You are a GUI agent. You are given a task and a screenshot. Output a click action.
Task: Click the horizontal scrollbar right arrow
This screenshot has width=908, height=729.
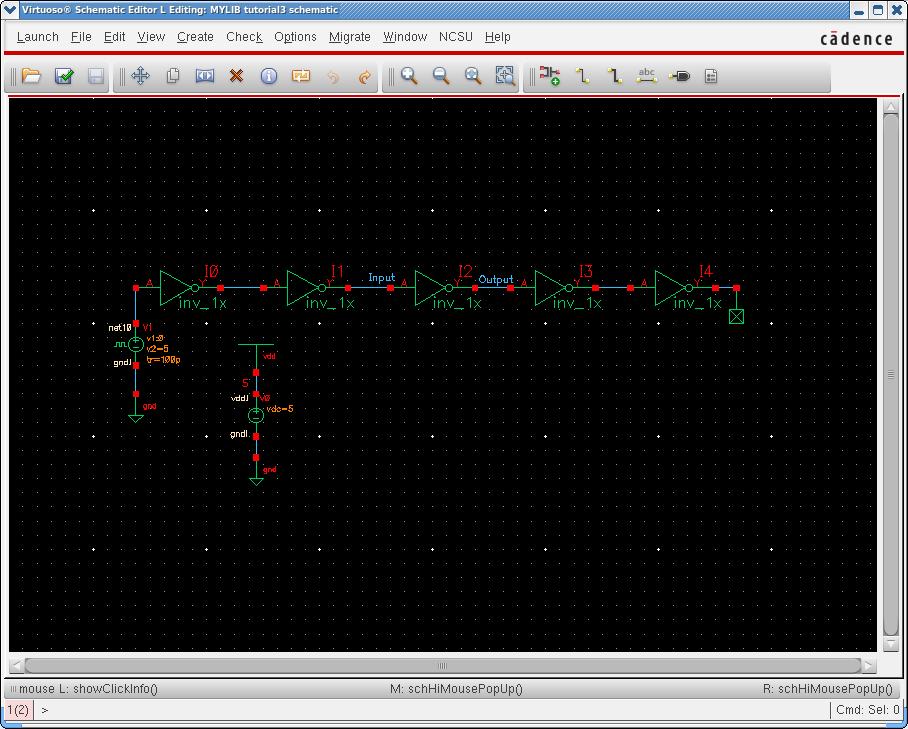869,665
